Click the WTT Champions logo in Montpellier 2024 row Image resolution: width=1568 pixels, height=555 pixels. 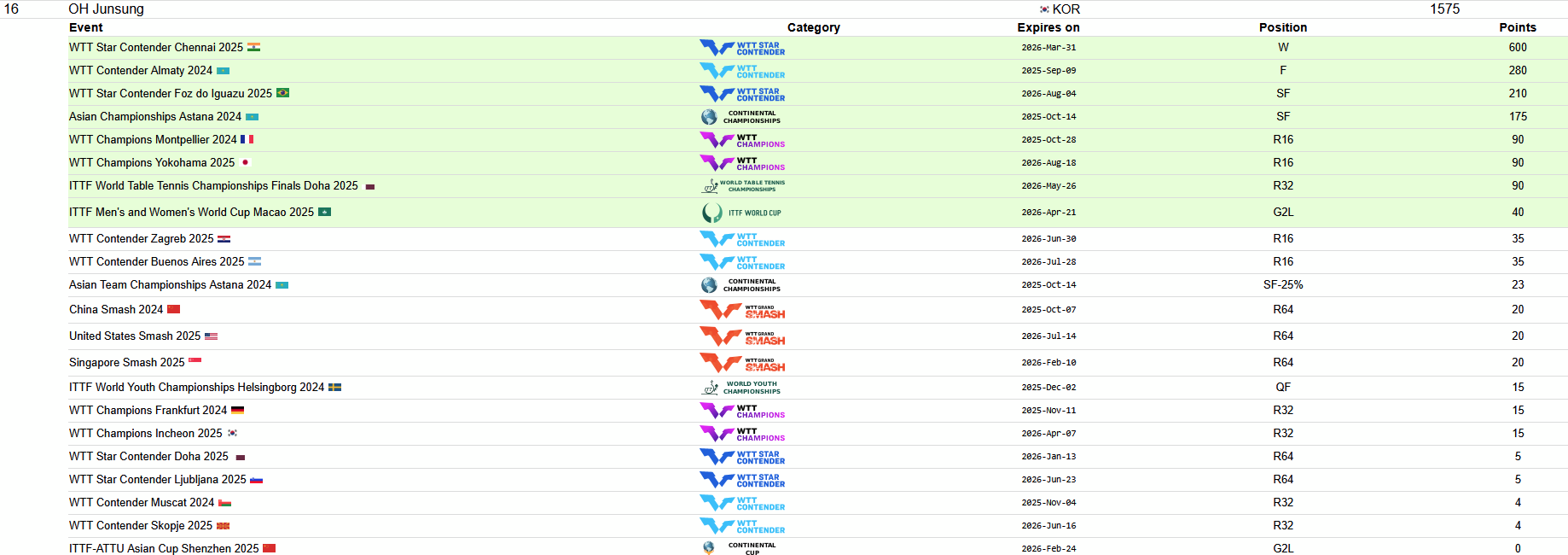click(x=742, y=140)
